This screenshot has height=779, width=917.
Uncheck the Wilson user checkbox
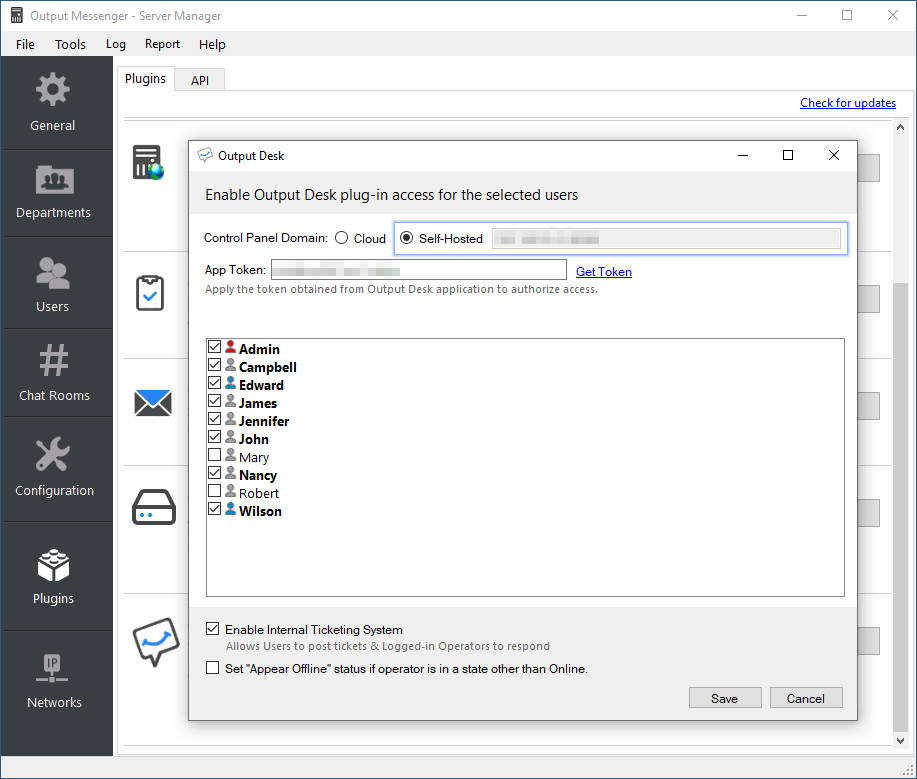tap(215, 509)
